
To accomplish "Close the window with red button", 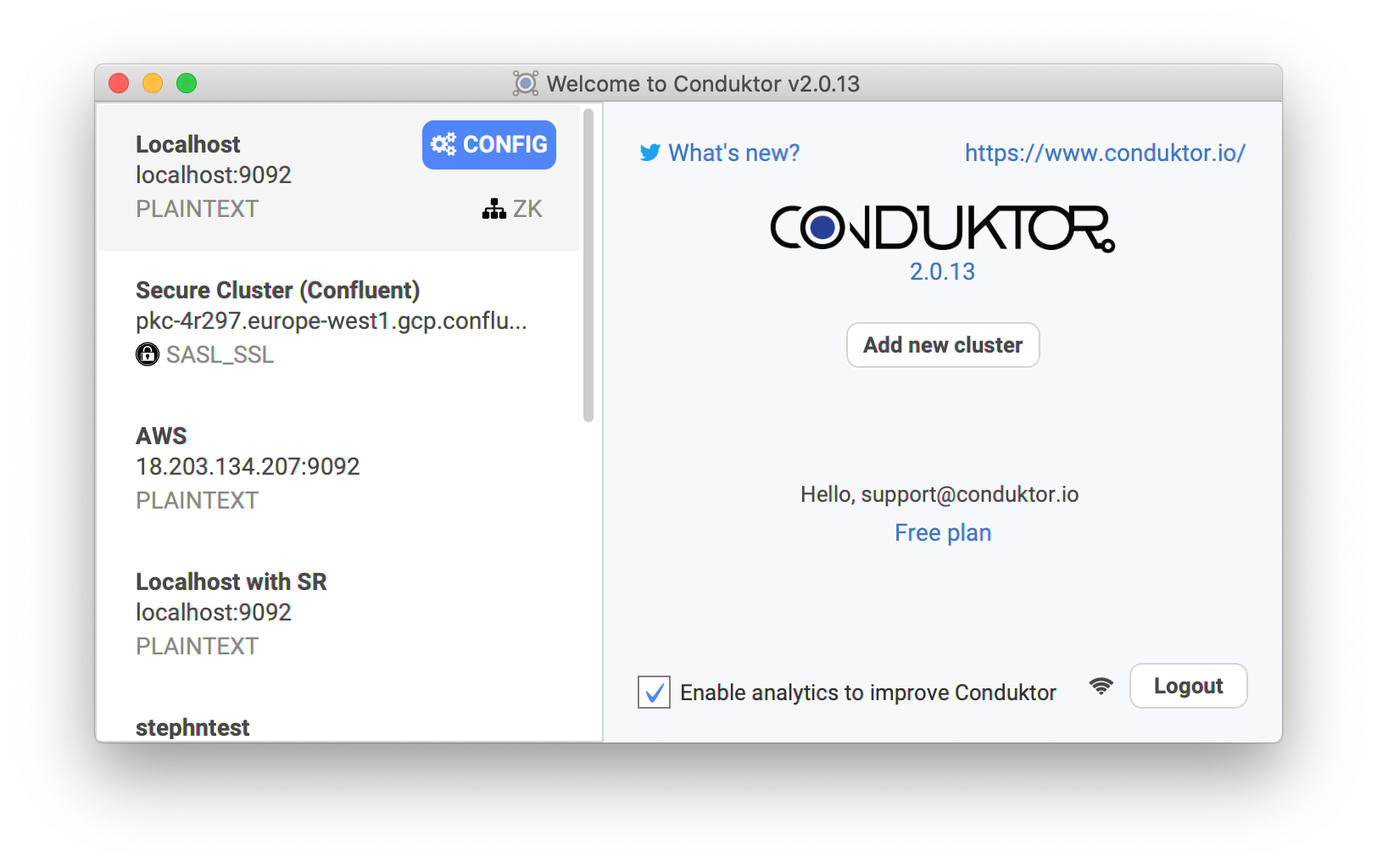I will pyautogui.click(x=119, y=83).
